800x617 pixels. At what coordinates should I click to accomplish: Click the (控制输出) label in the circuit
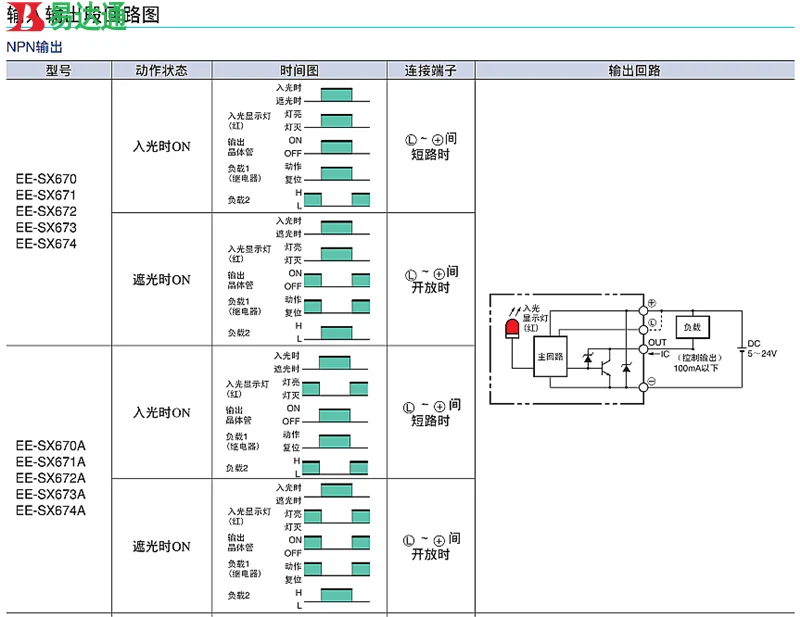click(x=699, y=358)
